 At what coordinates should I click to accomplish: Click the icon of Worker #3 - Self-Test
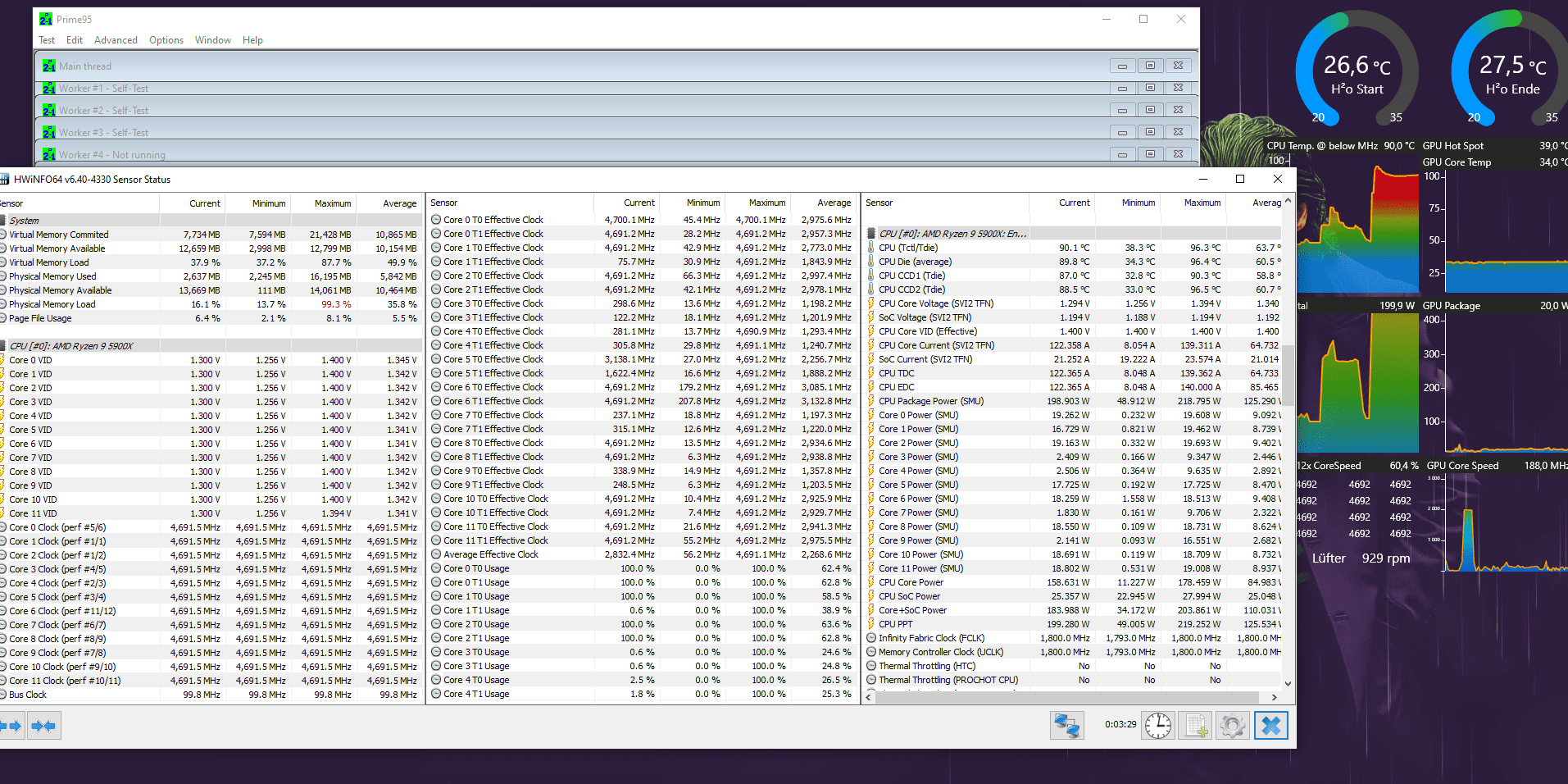tap(49, 132)
